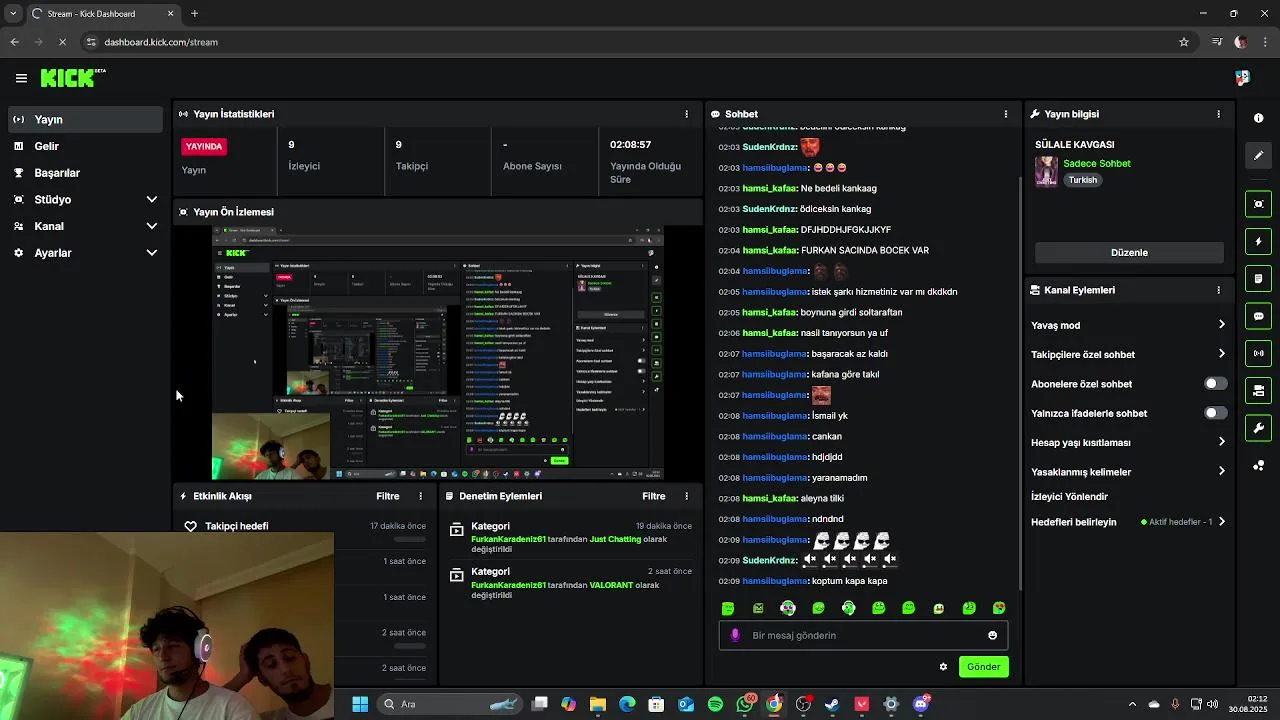Viewport: 1280px width, 720px height.
Task: Open Denetim Eylemleri three-dot menu
Action: [x=686, y=496]
